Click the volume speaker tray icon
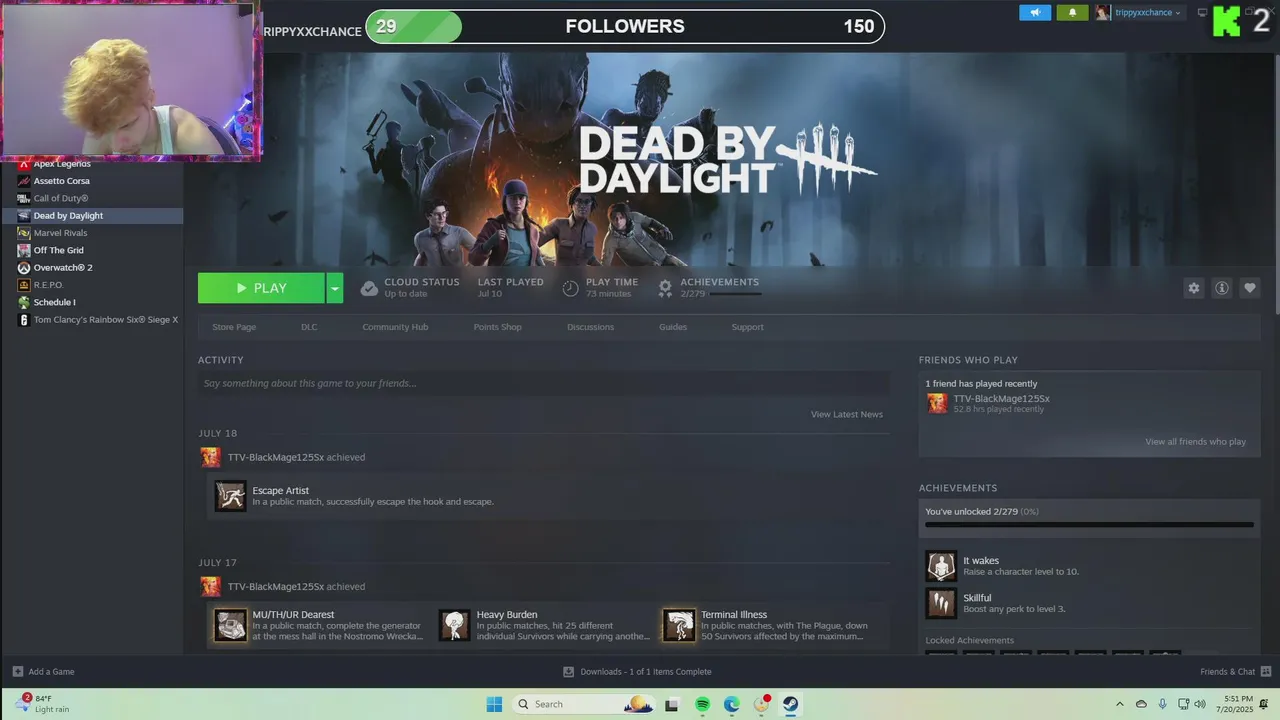The width and height of the screenshot is (1280, 720). pyautogui.click(x=1199, y=704)
